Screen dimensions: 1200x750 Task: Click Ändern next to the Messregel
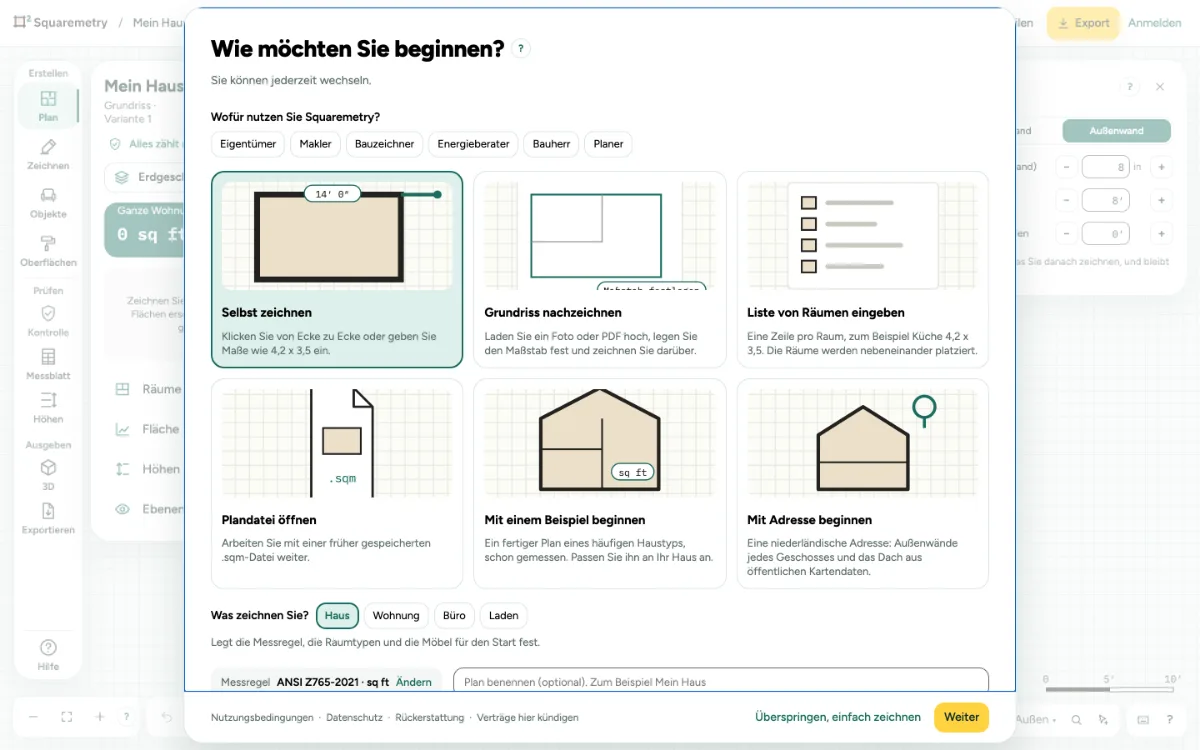414,682
